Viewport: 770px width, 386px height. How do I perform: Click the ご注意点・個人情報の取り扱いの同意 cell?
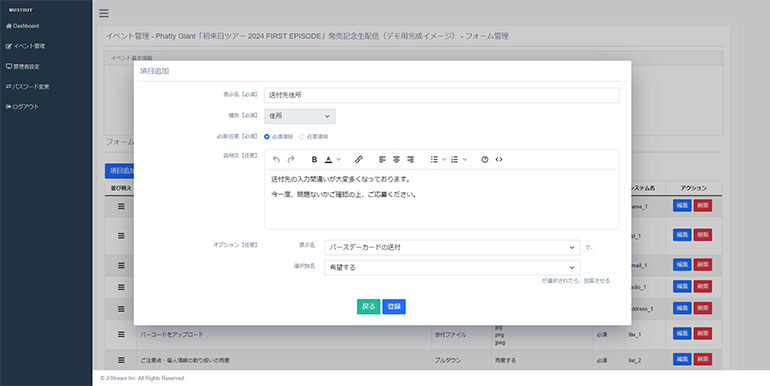[x=284, y=360]
